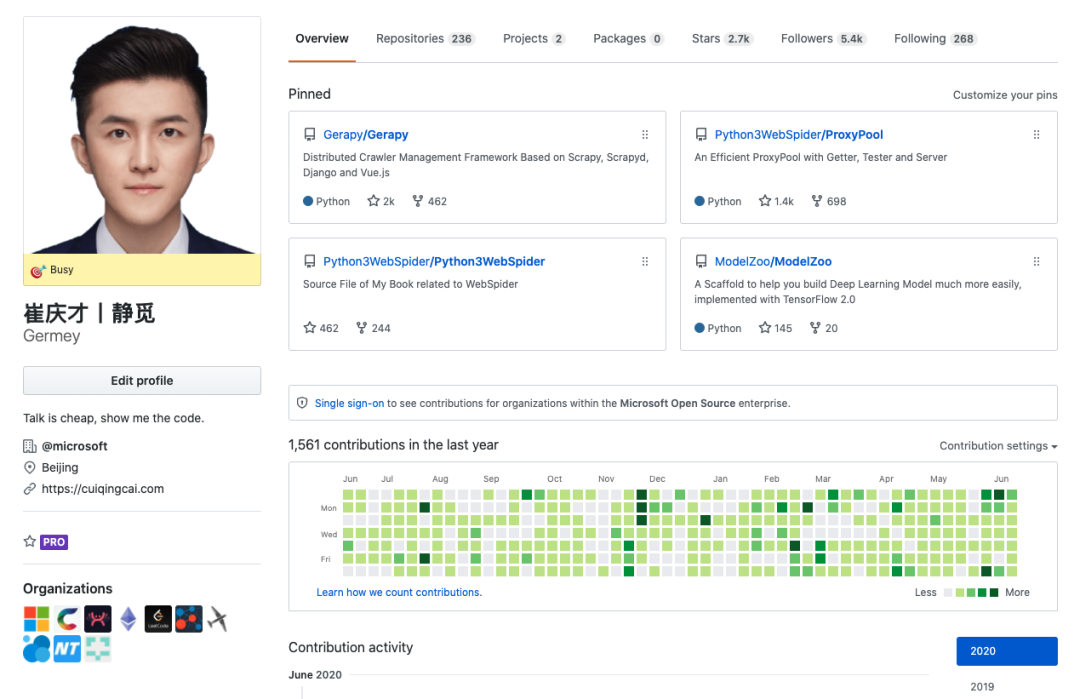Go to the Followers tab

tap(822, 39)
